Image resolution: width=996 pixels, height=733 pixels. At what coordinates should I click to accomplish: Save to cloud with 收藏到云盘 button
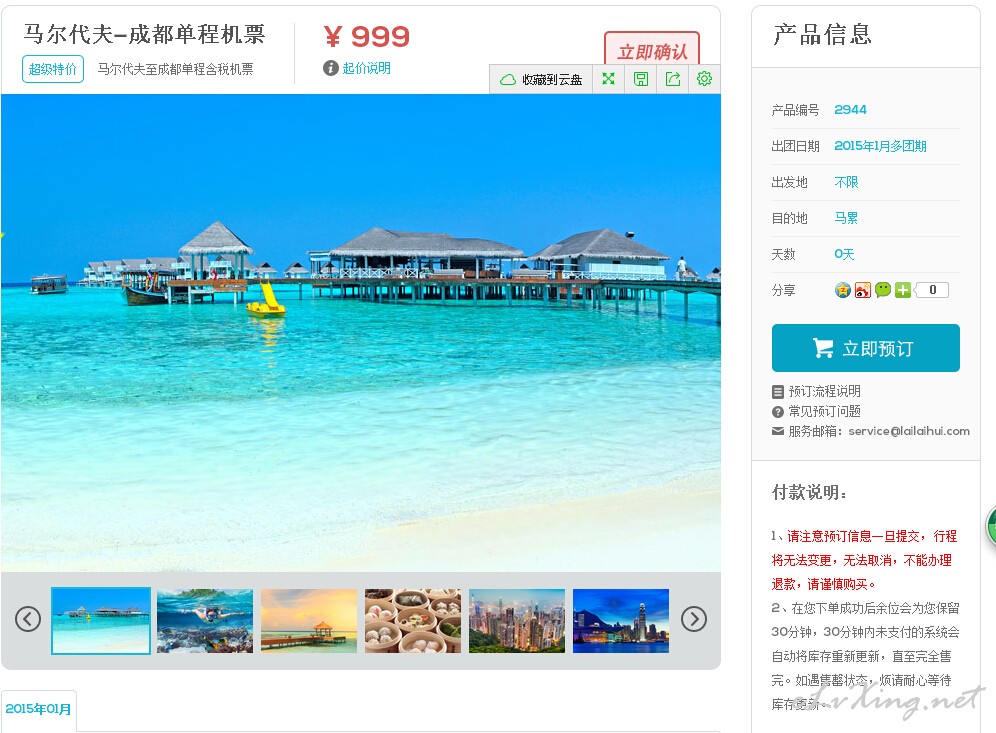541,79
